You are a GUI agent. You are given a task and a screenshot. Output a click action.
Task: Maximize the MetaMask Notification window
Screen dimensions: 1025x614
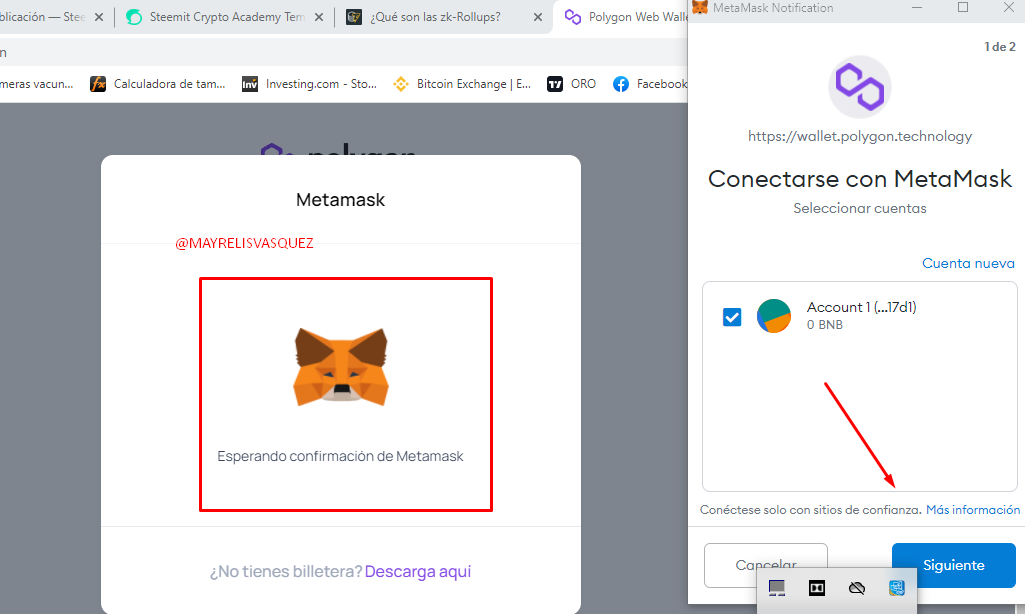(962, 7)
